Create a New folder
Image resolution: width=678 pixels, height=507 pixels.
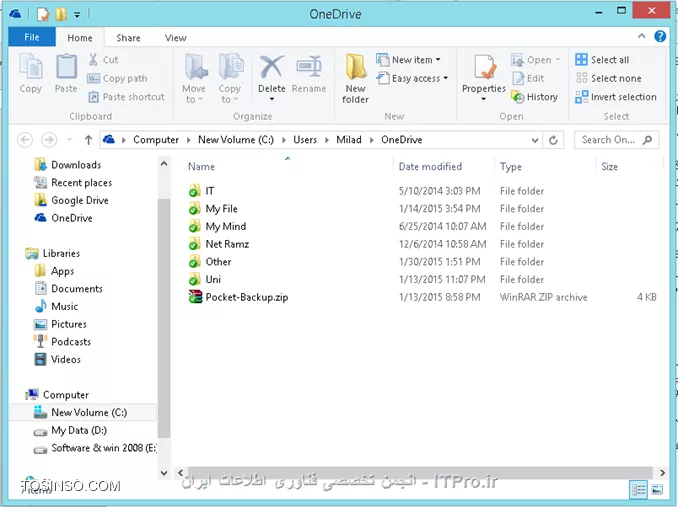(x=355, y=79)
